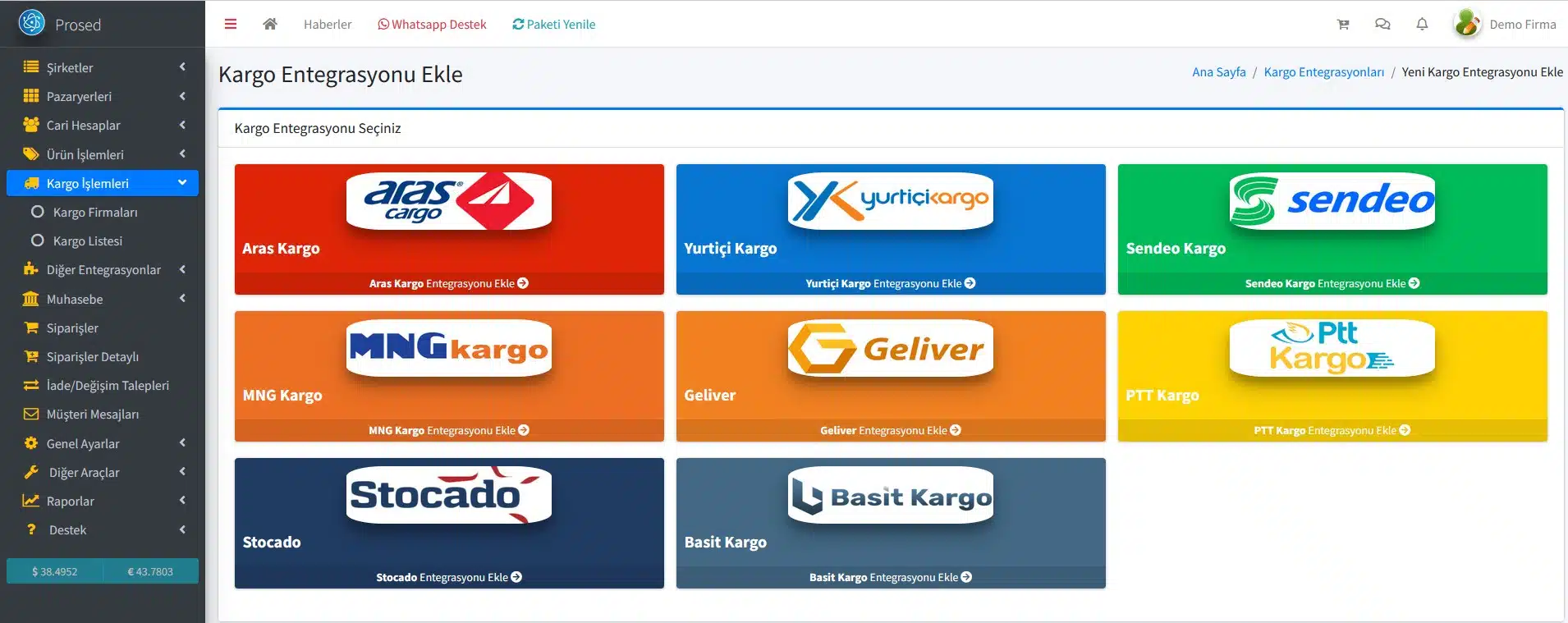1568x623 pixels.
Task: Expand Diğer Entegrasyonlar chevron
Action: point(182,269)
